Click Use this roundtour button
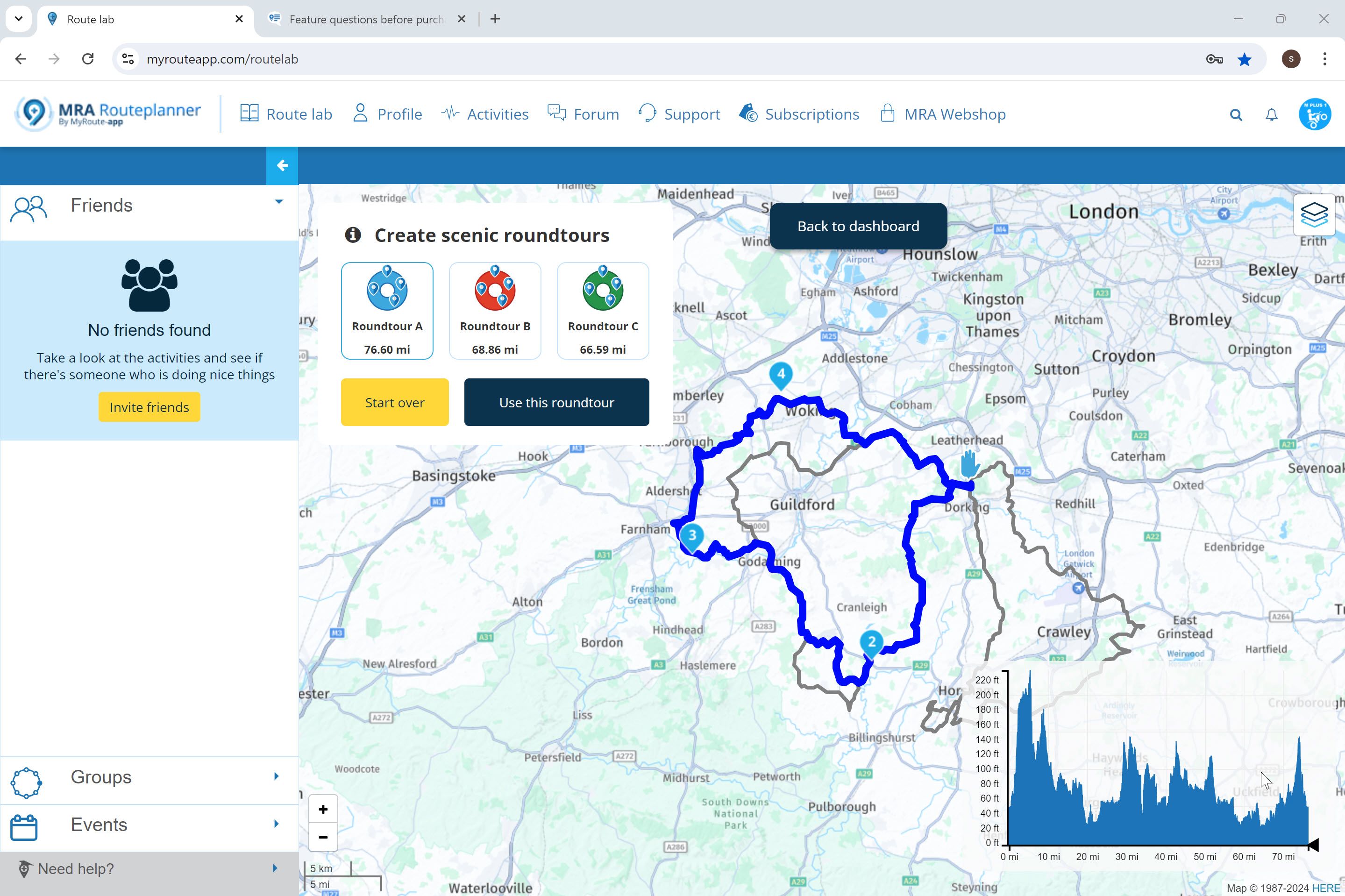Screen dimensions: 1345x896 pyautogui.click(x=556, y=402)
